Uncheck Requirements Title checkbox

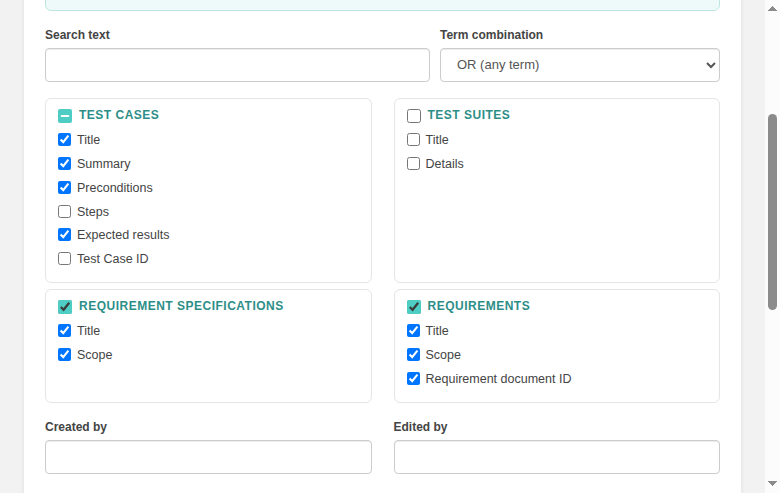(413, 330)
